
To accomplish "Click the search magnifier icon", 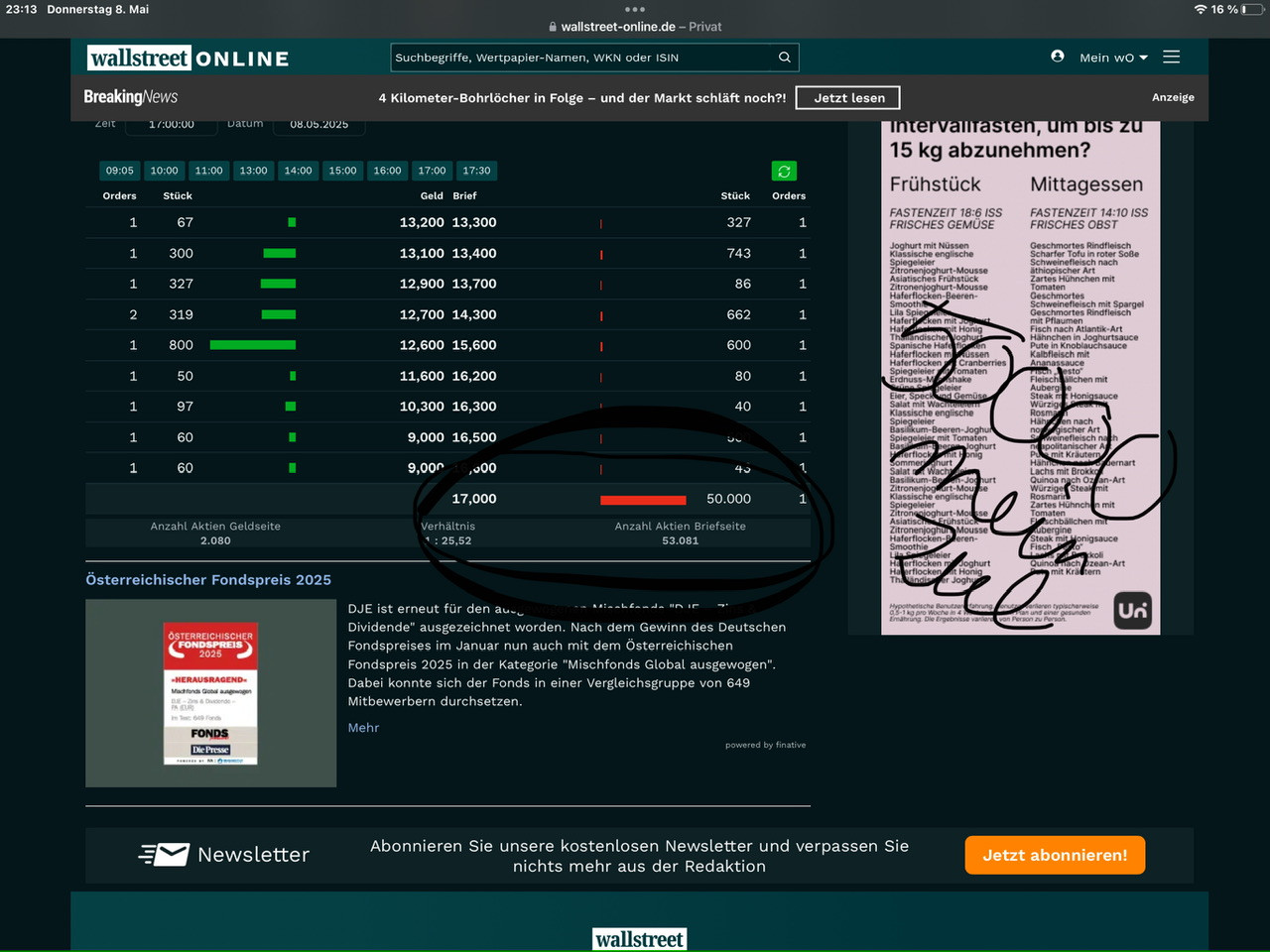I will [784, 58].
